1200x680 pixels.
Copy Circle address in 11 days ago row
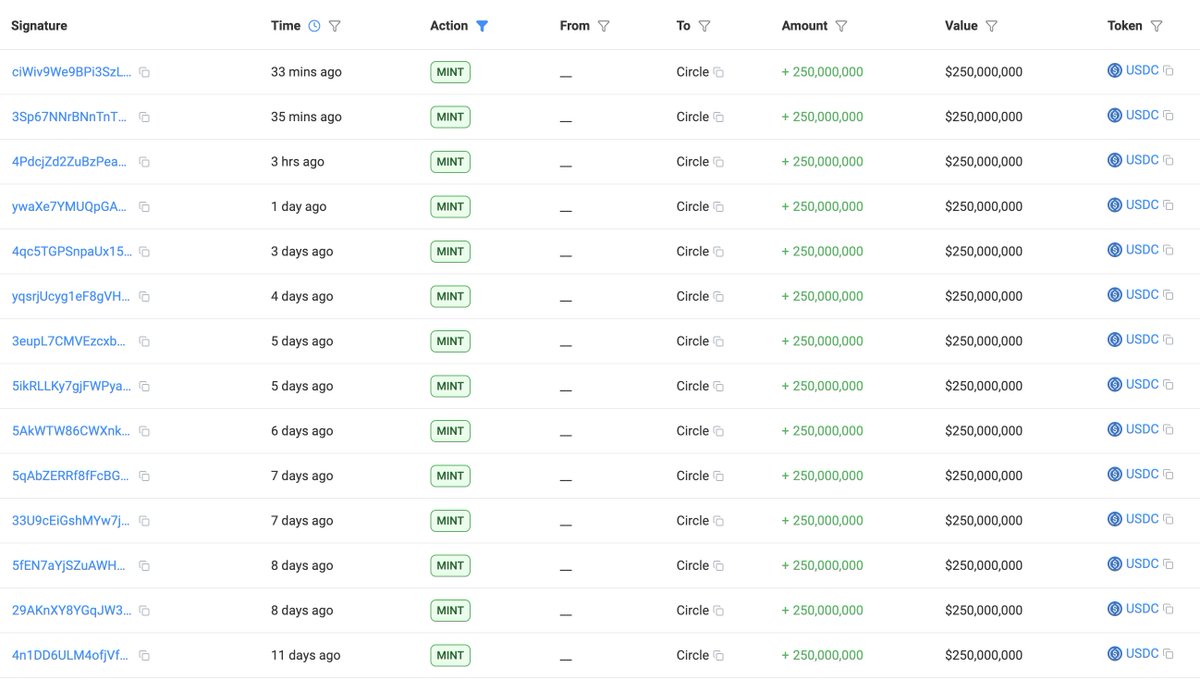pyautogui.click(x=719, y=656)
